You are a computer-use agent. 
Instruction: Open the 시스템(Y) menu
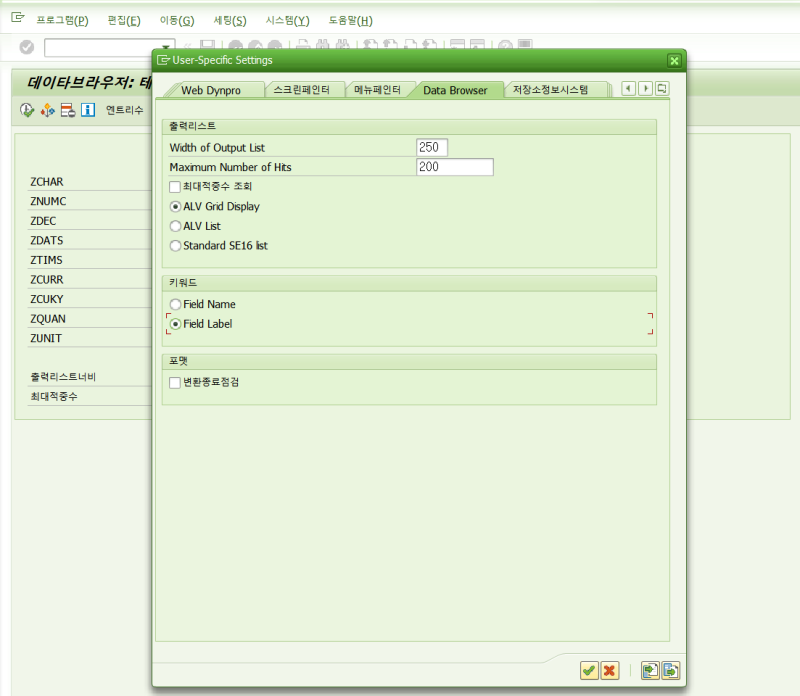(x=287, y=20)
